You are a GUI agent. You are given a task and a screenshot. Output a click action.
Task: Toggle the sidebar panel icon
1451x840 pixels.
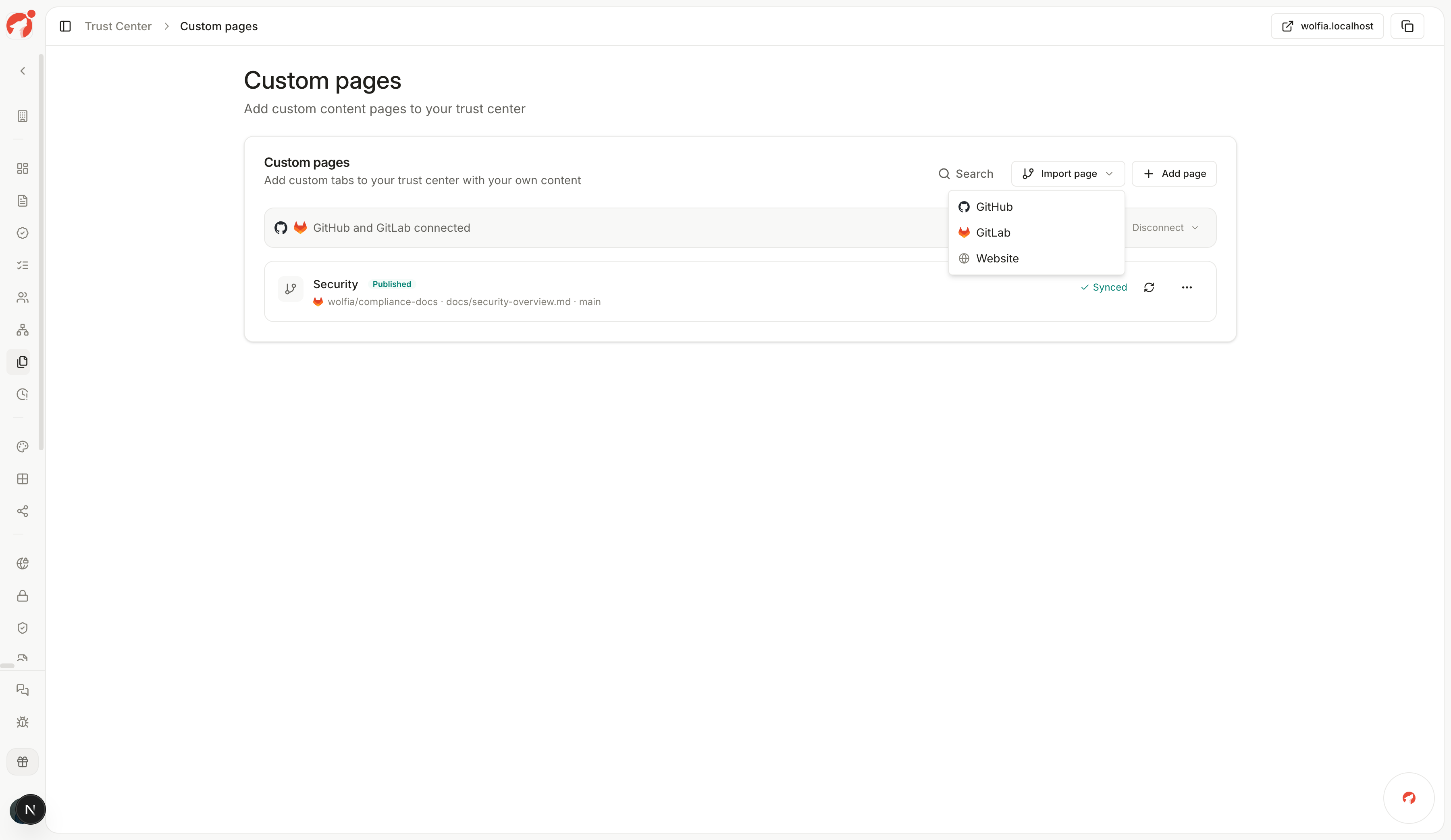[65, 27]
